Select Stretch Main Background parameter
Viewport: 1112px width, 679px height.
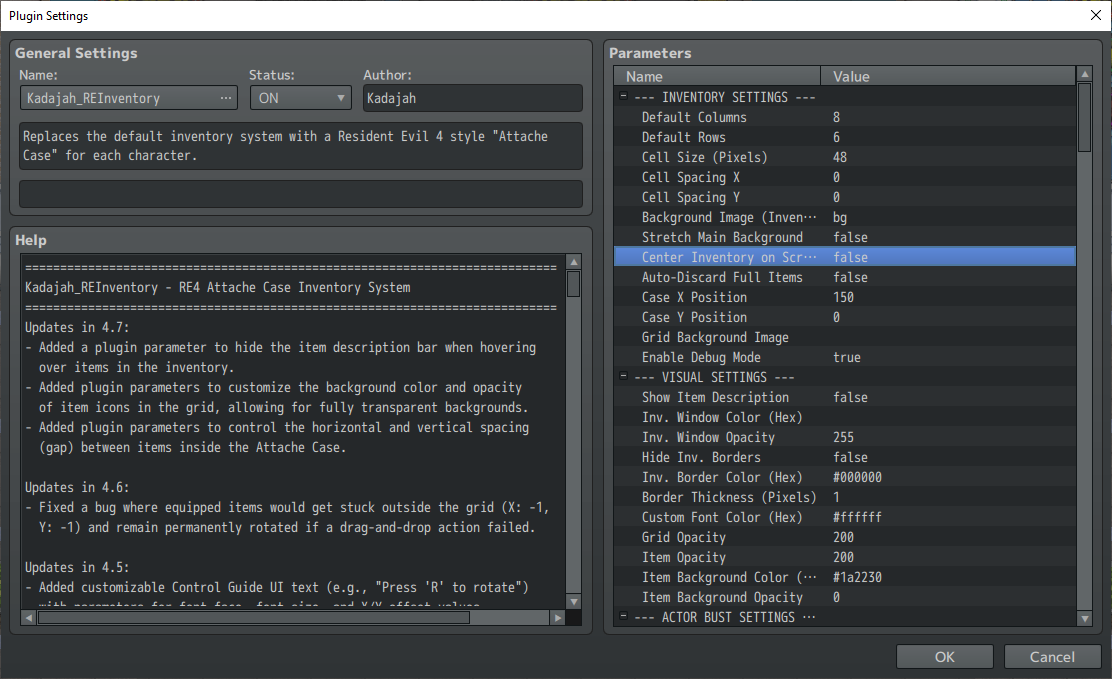click(x=845, y=237)
